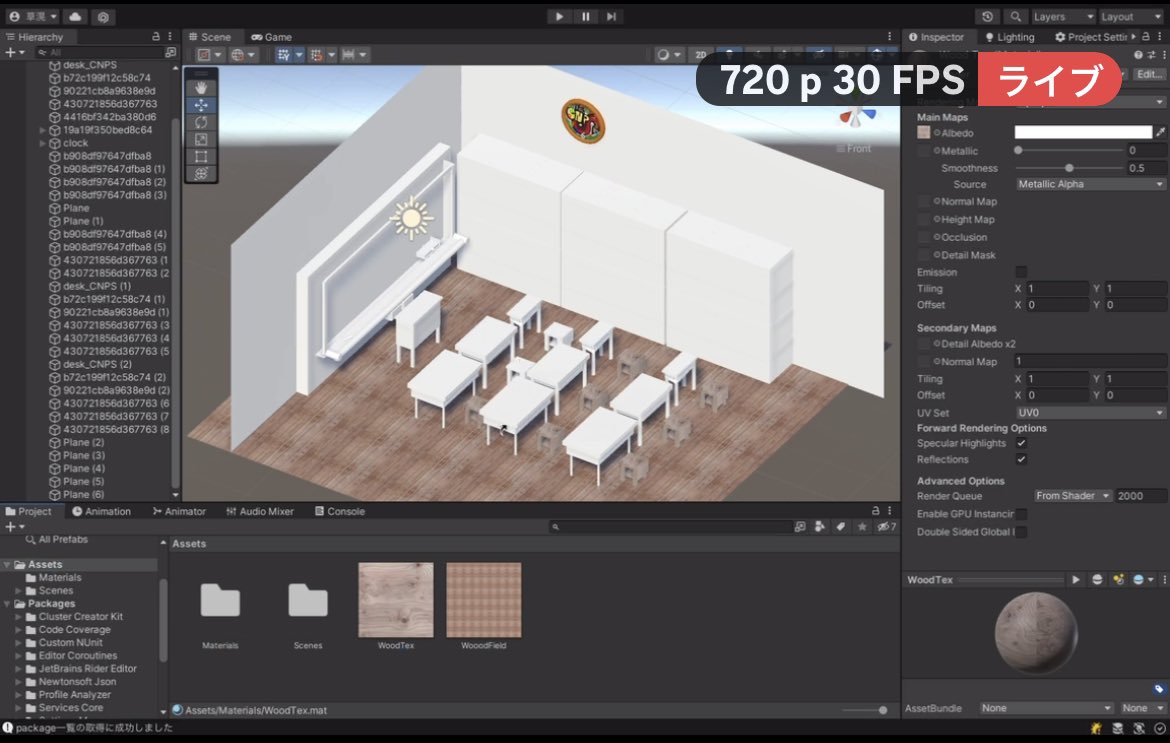Open the Layout dropdown

coord(1130,16)
